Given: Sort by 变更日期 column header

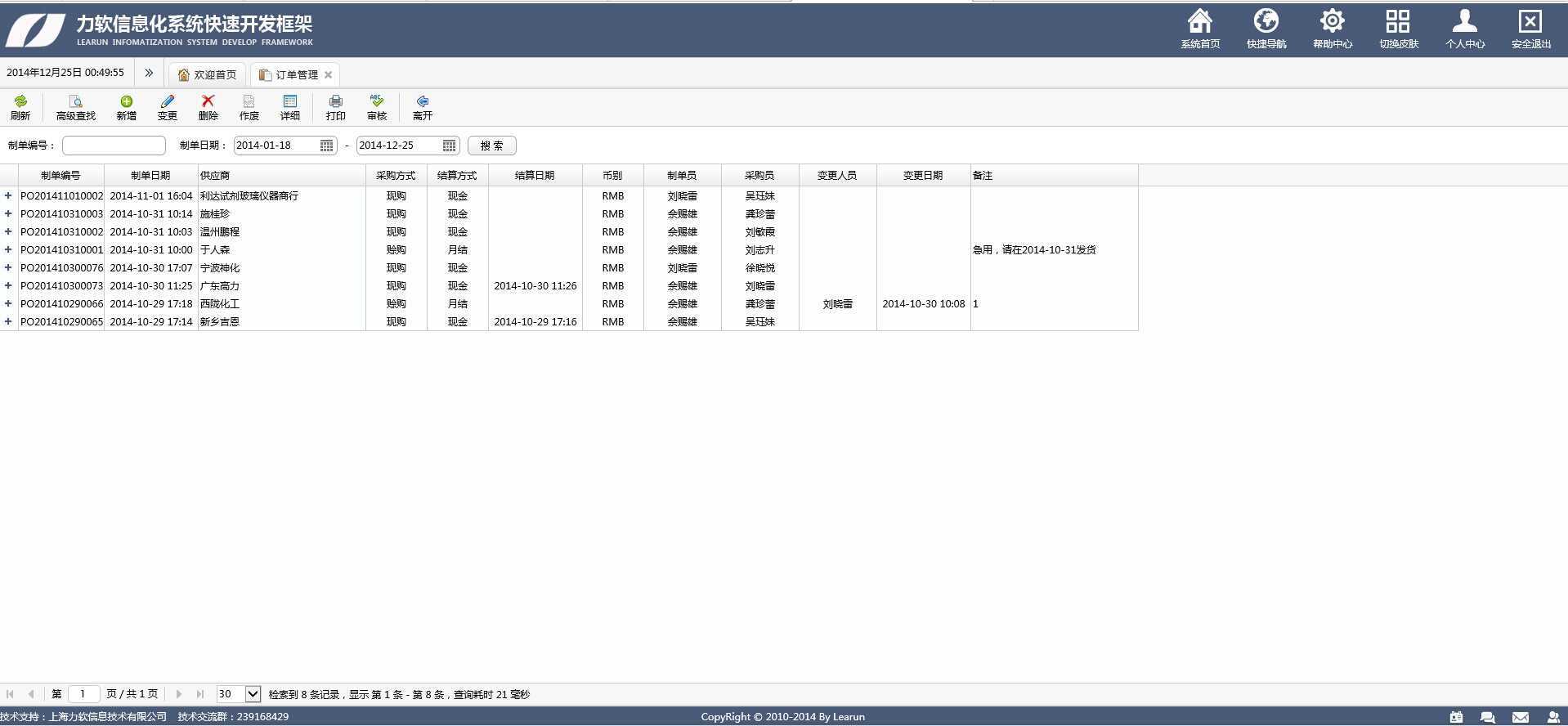Looking at the screenshot, I should 924,175.
